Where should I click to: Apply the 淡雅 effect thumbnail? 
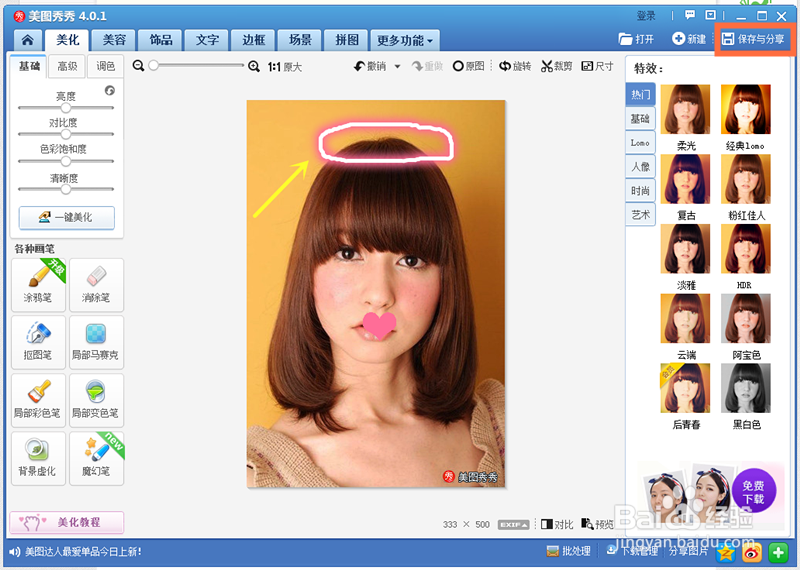click(685, 249)
